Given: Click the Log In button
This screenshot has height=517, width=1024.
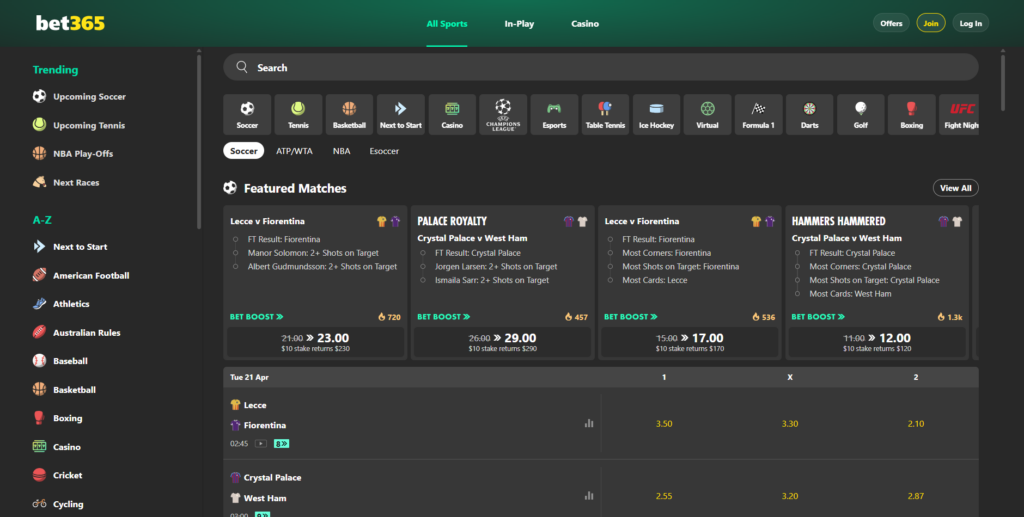Looking at the screenshot, I should [970, 23].
